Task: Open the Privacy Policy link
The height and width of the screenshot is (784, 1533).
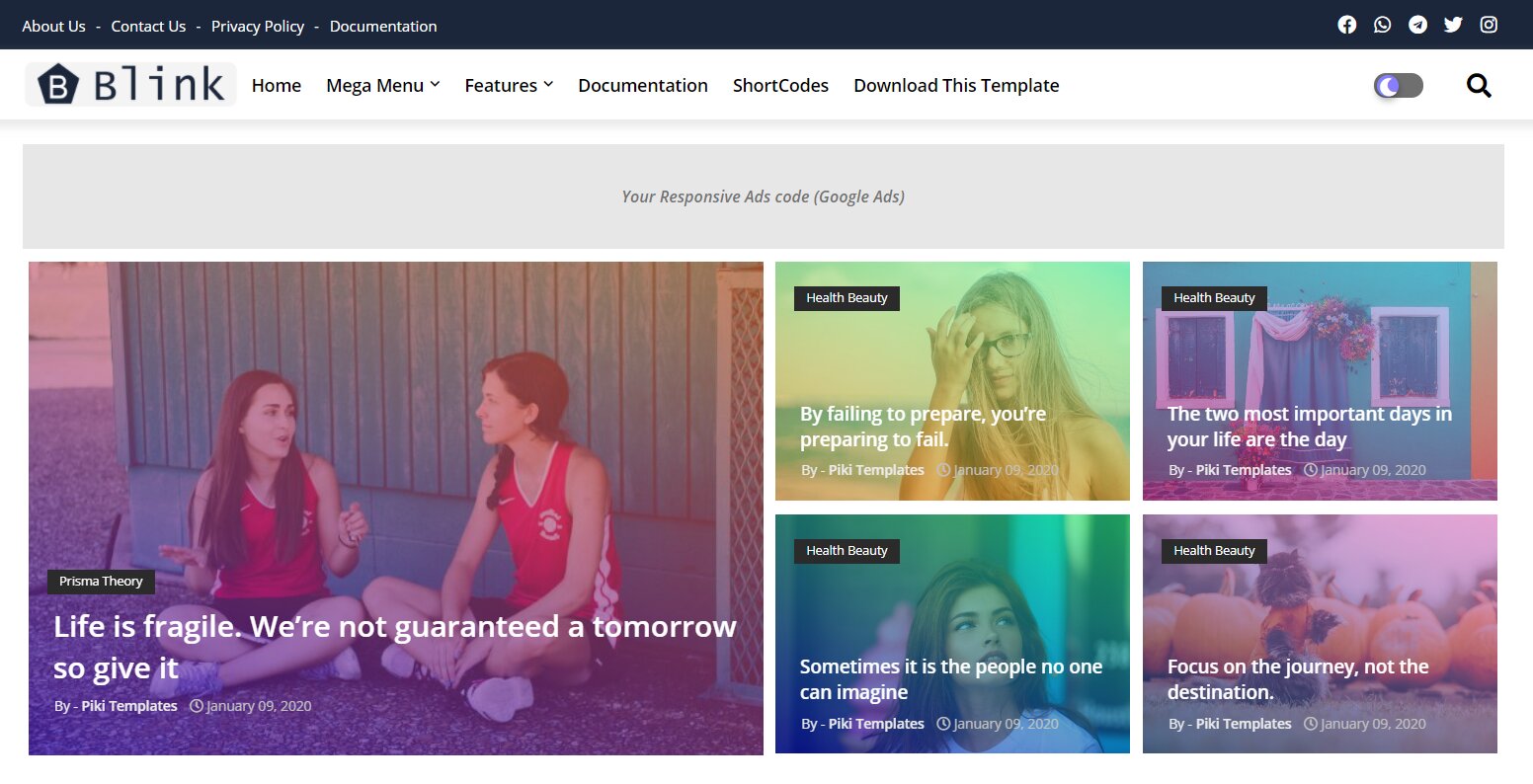Action: [258, 27]
